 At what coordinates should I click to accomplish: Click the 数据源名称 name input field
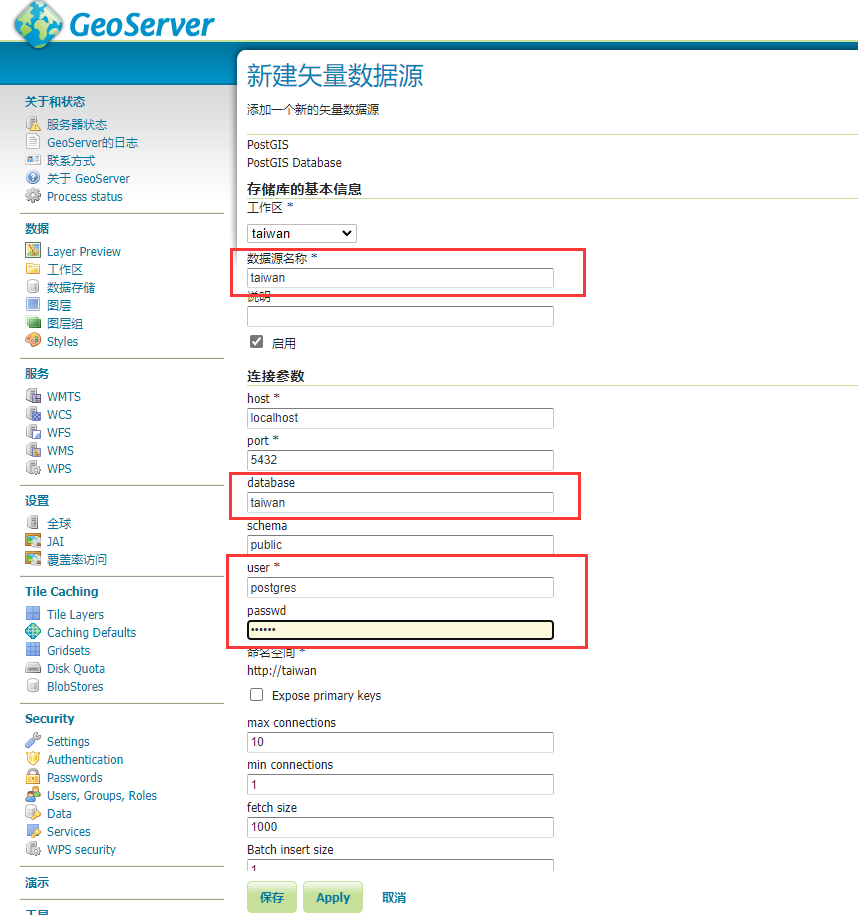click(400, 278)
